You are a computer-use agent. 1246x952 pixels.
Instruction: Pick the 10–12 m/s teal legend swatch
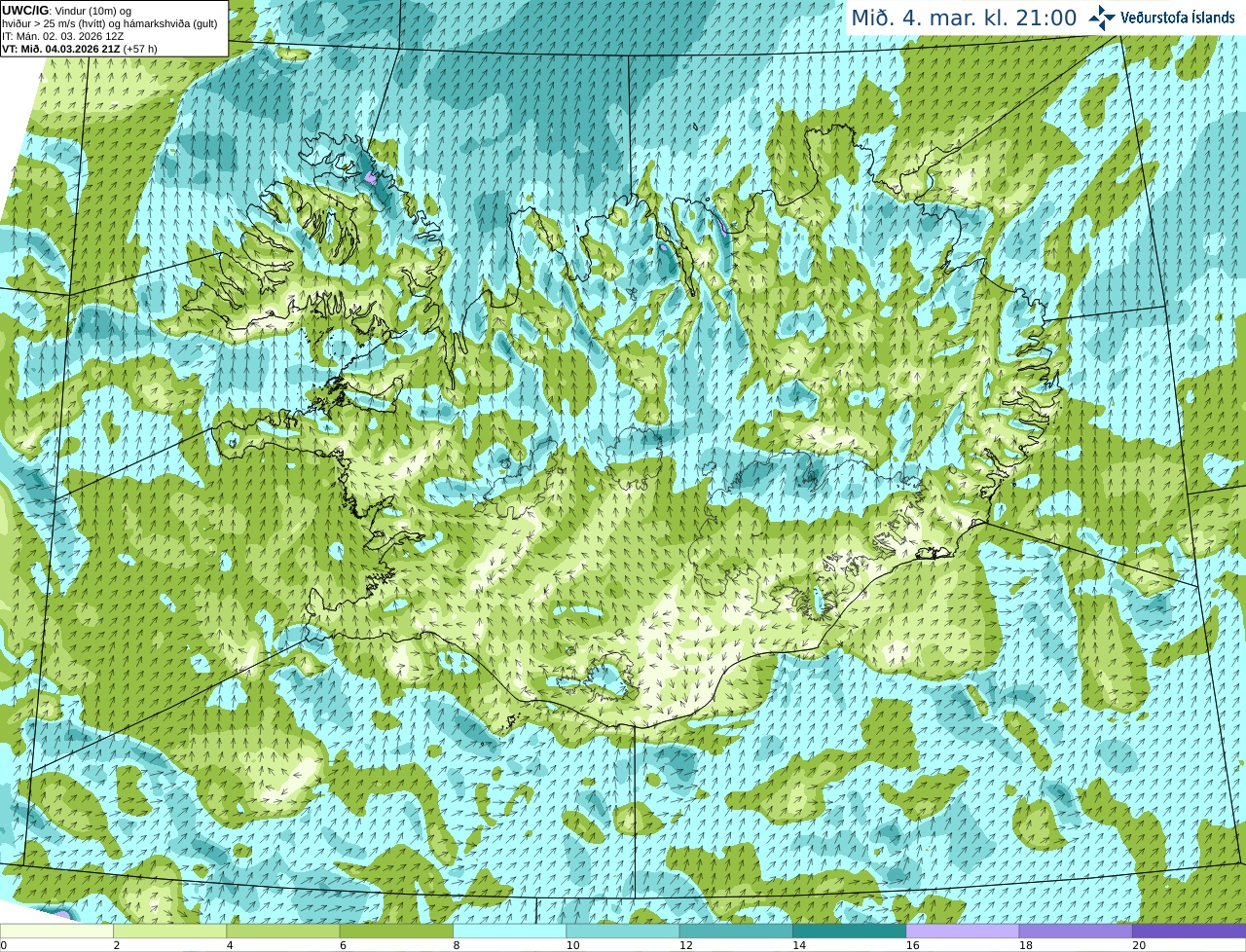(623, 931)
